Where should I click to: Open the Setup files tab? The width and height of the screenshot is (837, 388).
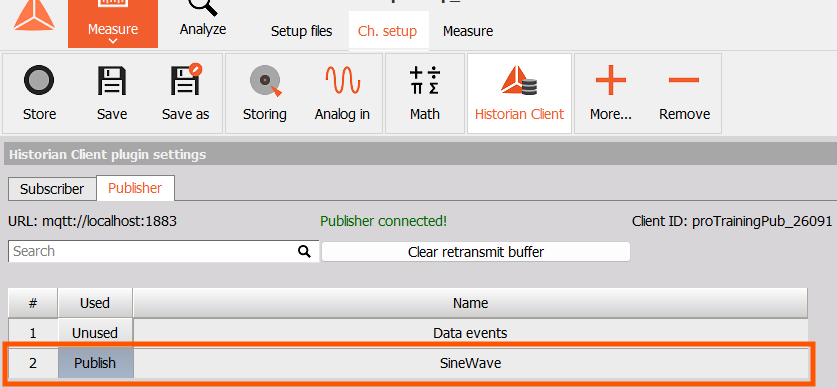point(302,31)
